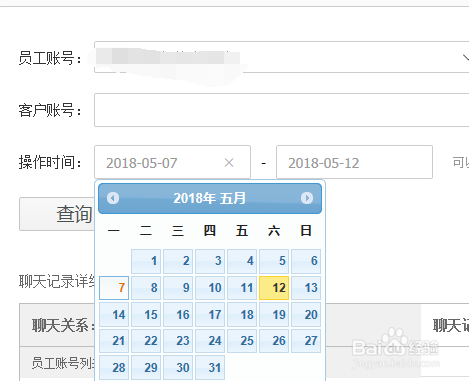Click the 操作时间 label
Screen dimensions: 469x381
tap(50, 163)
